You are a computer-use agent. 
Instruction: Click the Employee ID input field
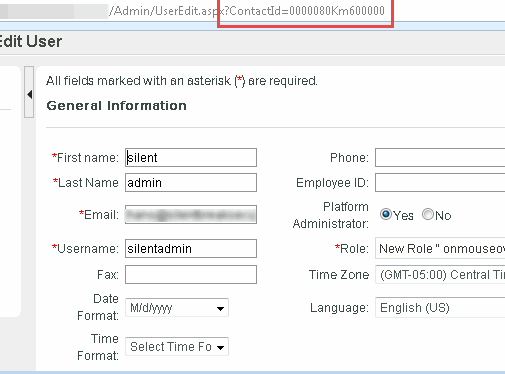440,183
